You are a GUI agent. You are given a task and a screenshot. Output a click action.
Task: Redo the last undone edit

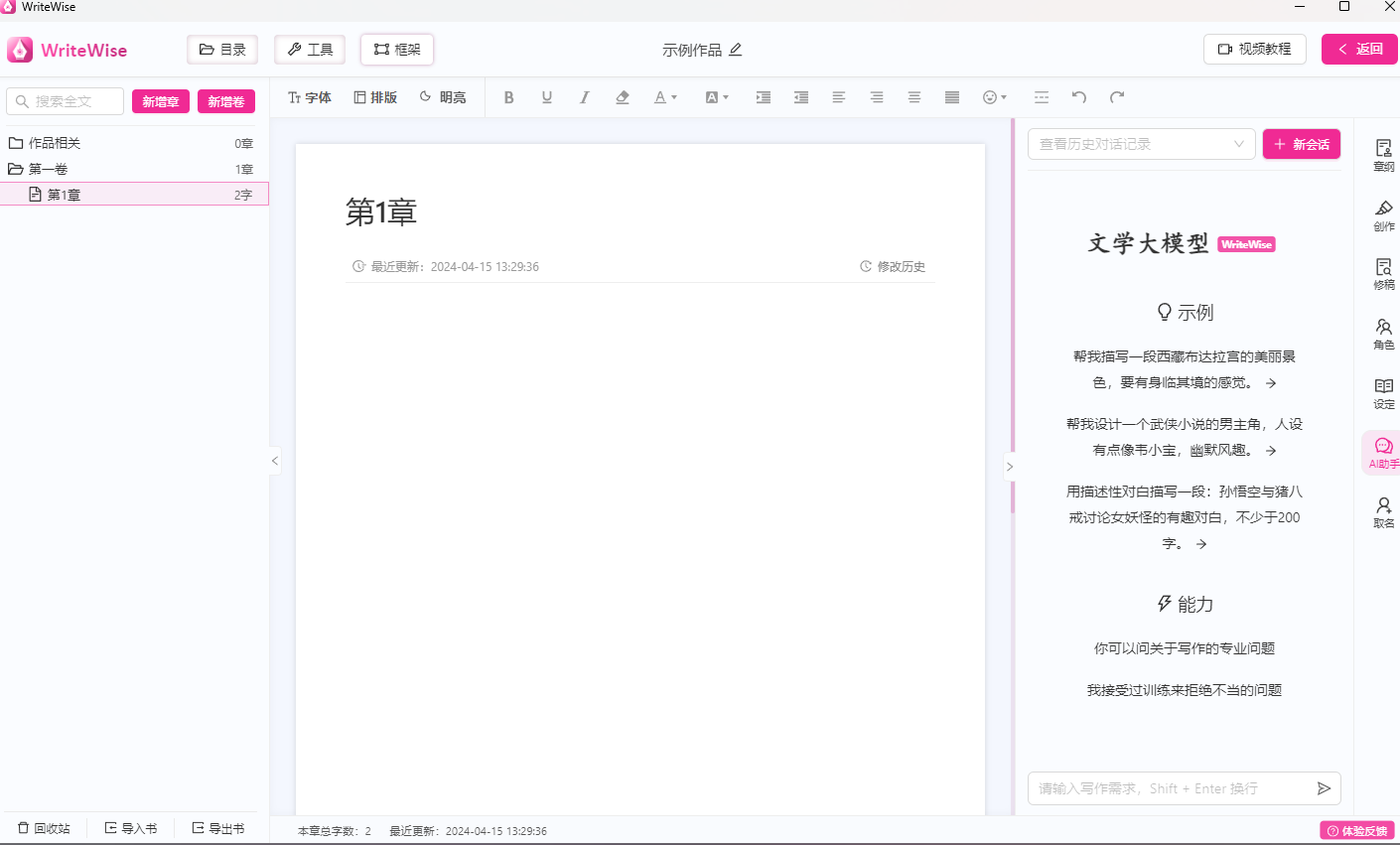(x=1117, y=97)
